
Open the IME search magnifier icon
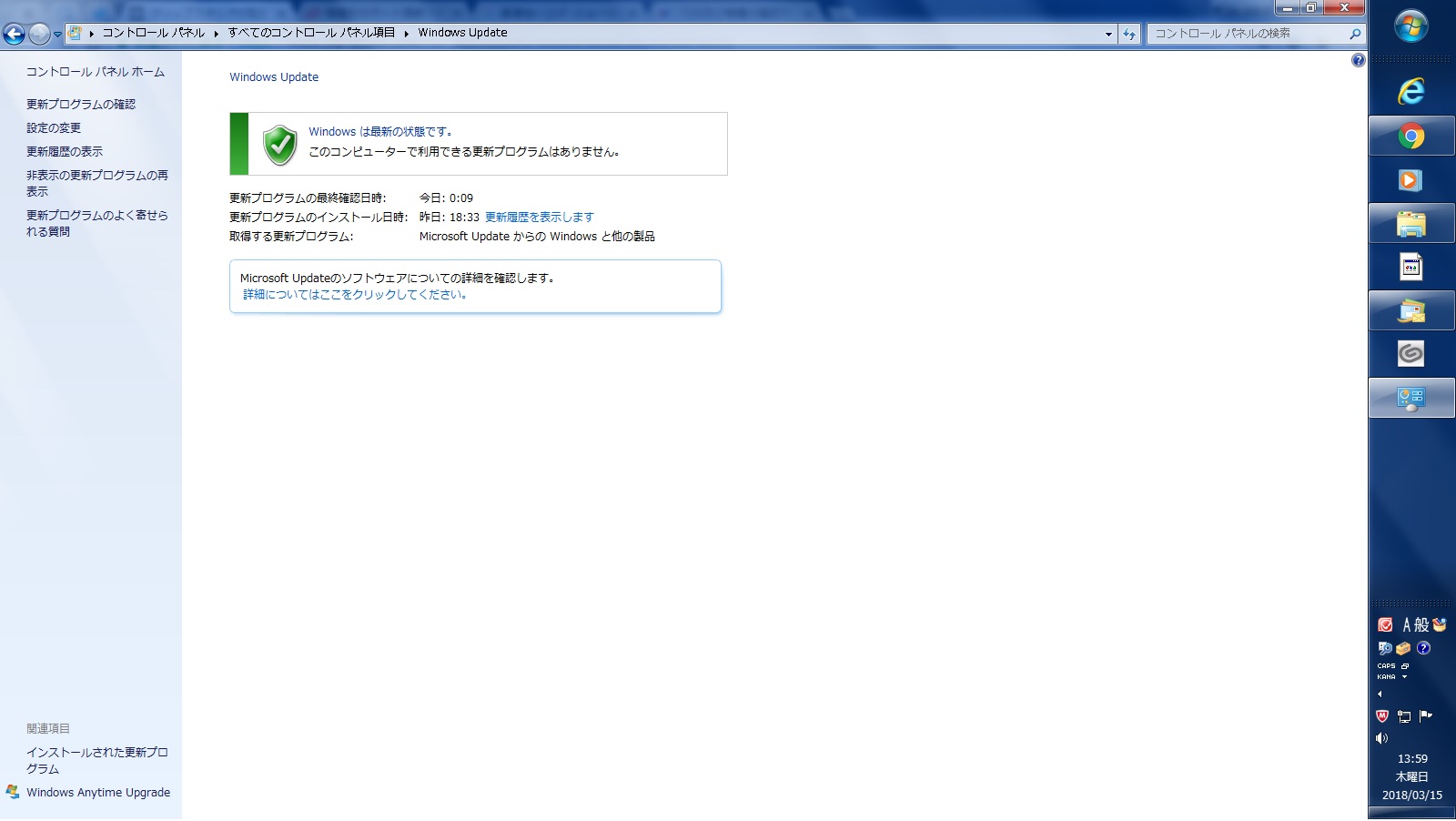(x=1385, y=648)
